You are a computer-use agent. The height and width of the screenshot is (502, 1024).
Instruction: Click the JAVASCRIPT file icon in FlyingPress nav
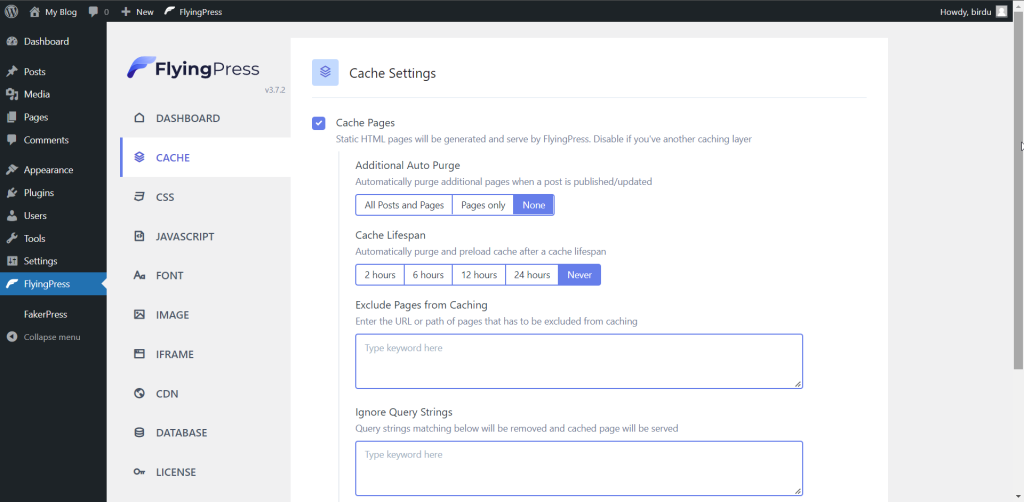pos(139,236)
